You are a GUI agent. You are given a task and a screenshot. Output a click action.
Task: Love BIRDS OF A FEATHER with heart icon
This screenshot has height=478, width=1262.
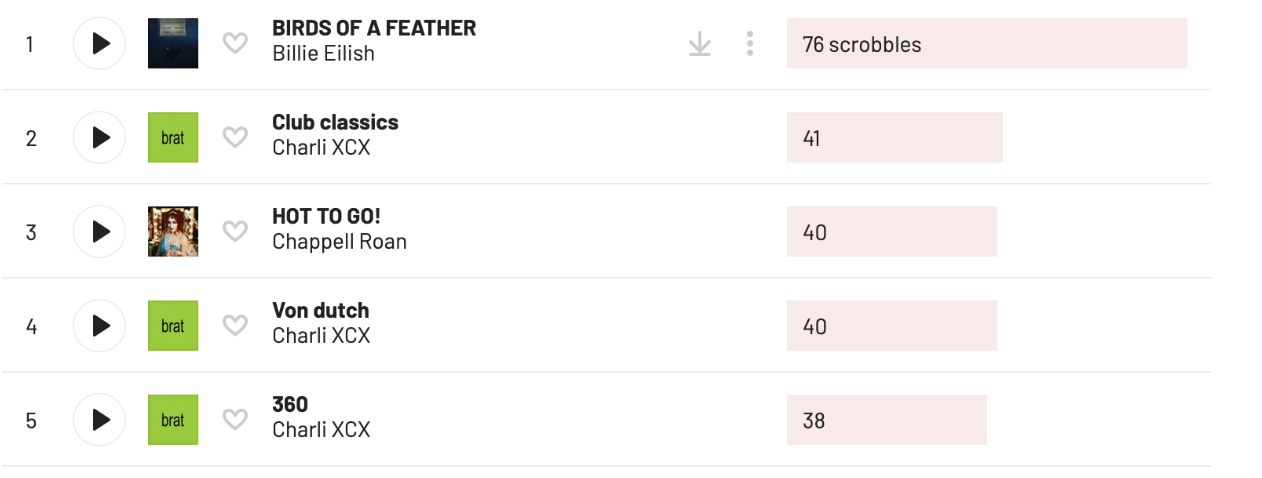[234, 44]
